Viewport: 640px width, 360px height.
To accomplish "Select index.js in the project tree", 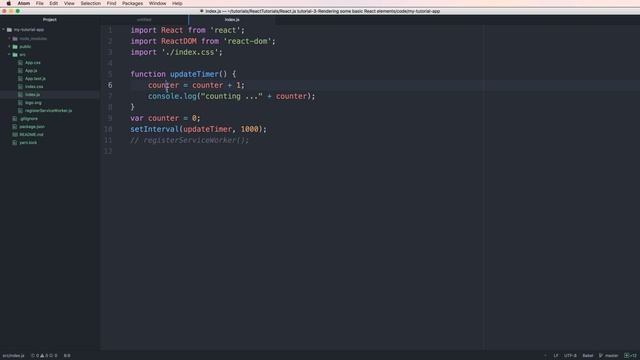I will tap(32, 95).
